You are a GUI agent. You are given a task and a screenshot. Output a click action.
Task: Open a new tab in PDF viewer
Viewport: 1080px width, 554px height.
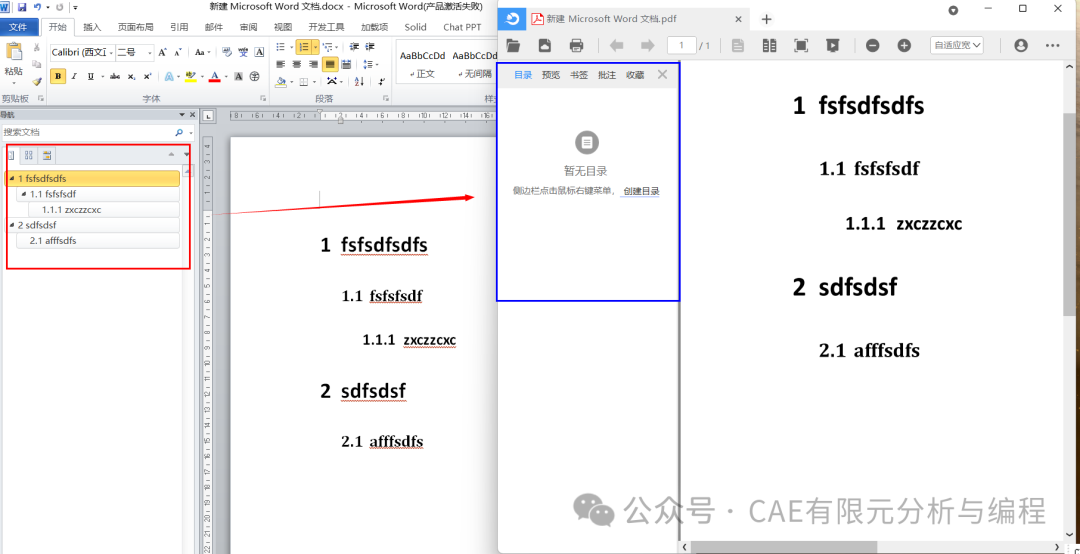[767, 19]
